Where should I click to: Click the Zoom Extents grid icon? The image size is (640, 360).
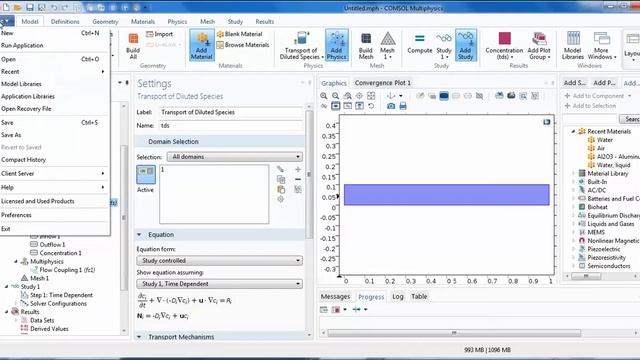pos(371,96)
